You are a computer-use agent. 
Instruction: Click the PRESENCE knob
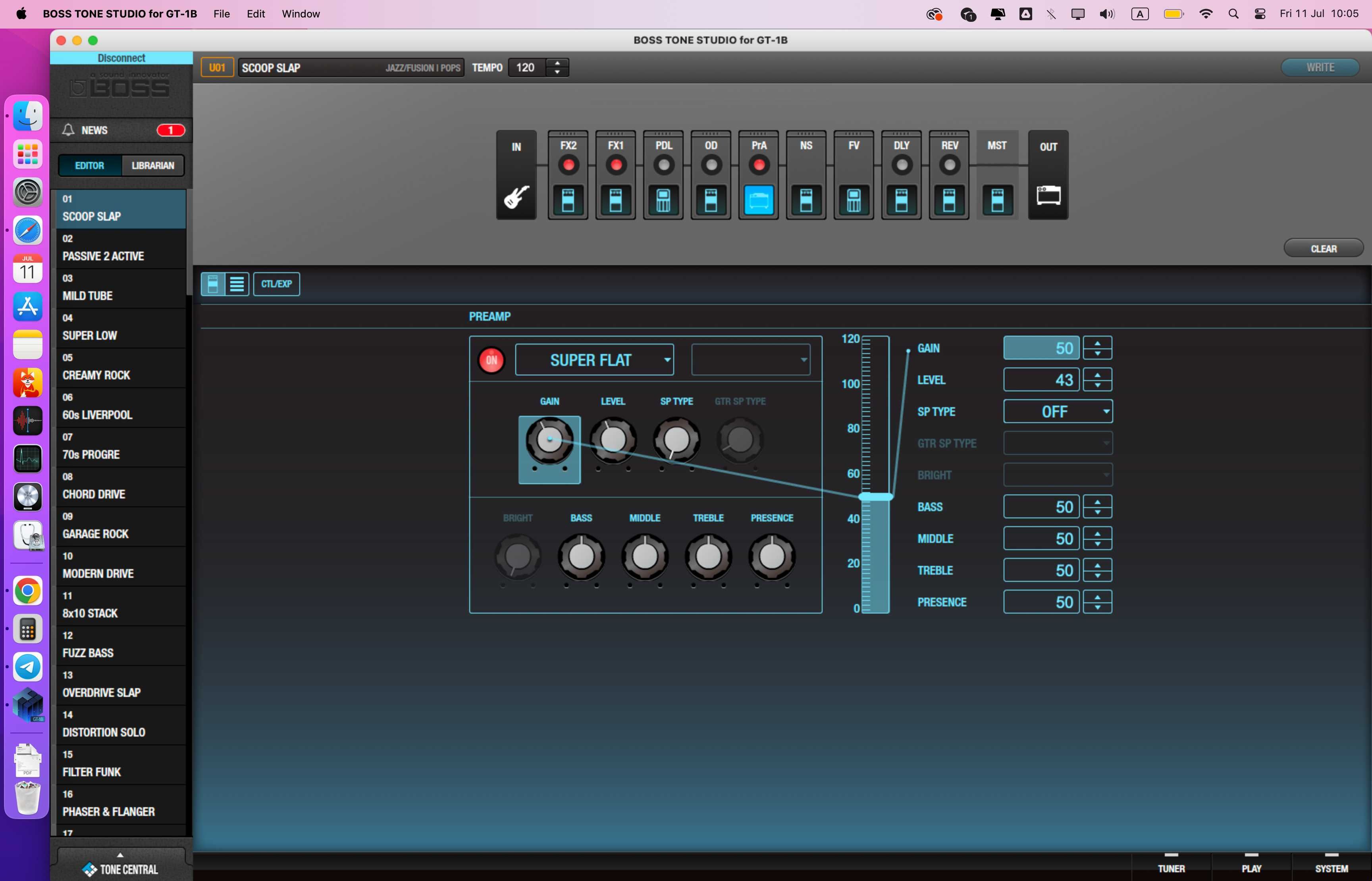772,556
